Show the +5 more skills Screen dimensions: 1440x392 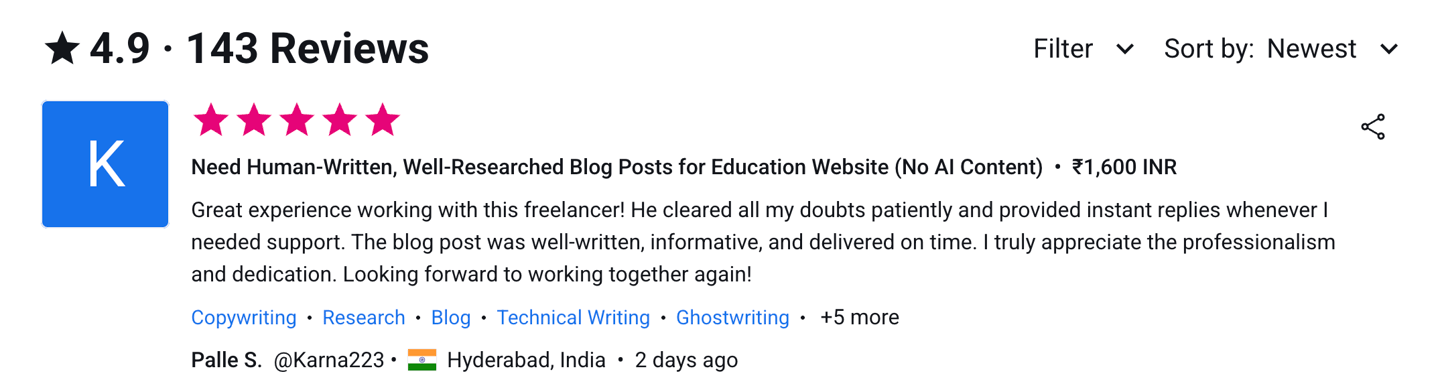859,317
